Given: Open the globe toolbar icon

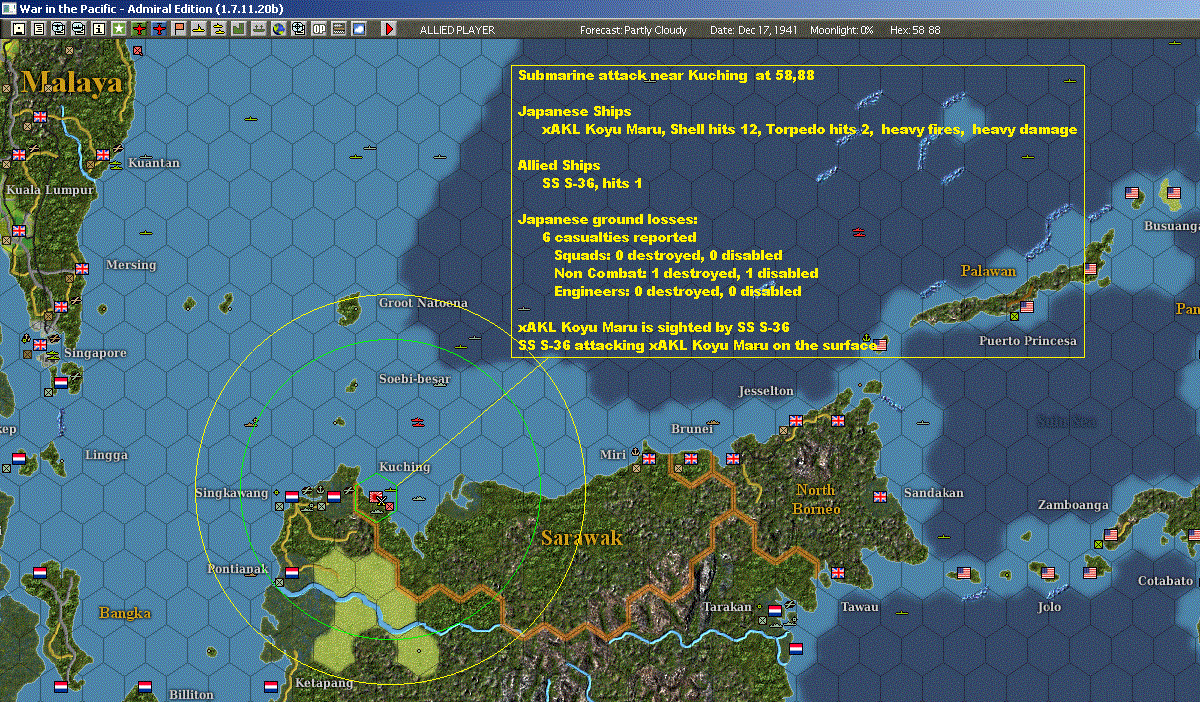Looking at the screenshot, I should coord(278,29).
